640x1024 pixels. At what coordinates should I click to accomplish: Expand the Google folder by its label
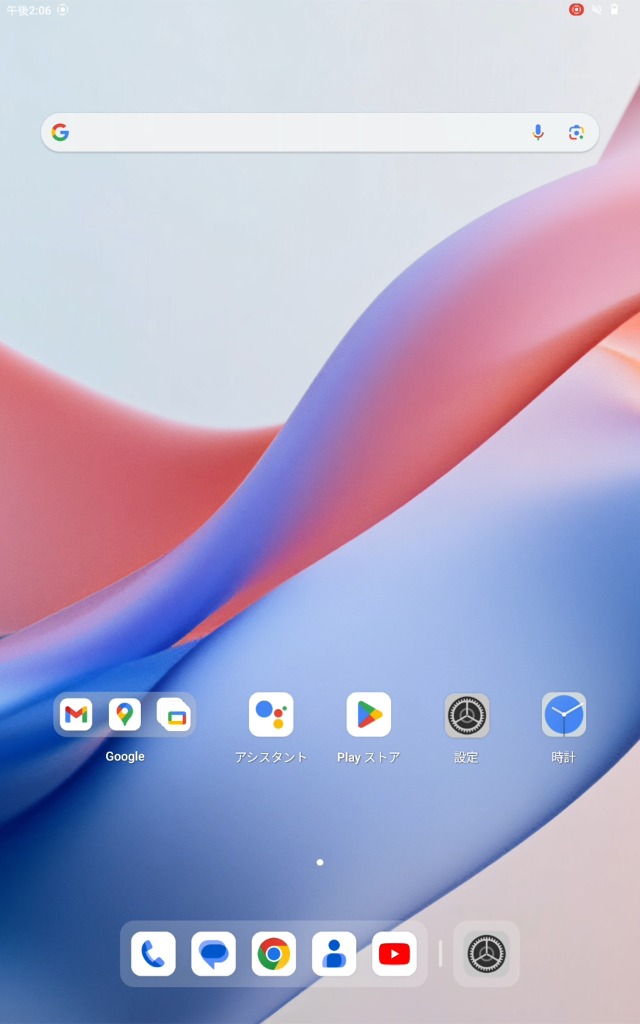click(x=125, y=757)
